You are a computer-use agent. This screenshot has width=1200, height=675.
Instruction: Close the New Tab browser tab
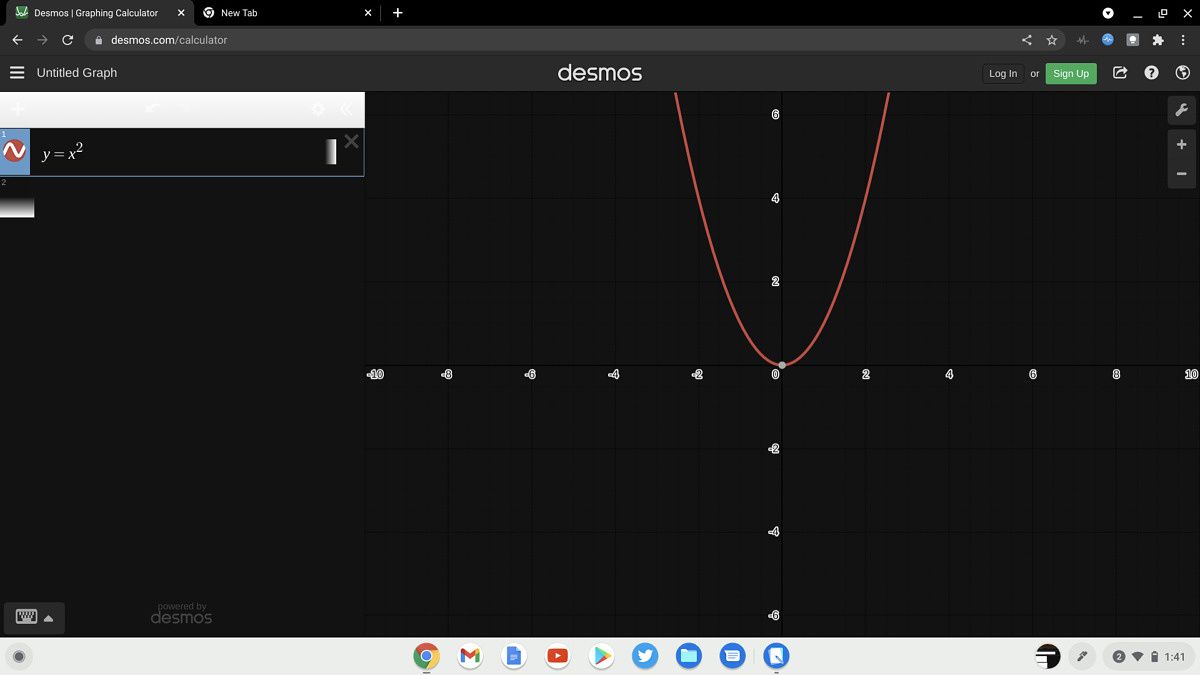click(x=368, y=13)
